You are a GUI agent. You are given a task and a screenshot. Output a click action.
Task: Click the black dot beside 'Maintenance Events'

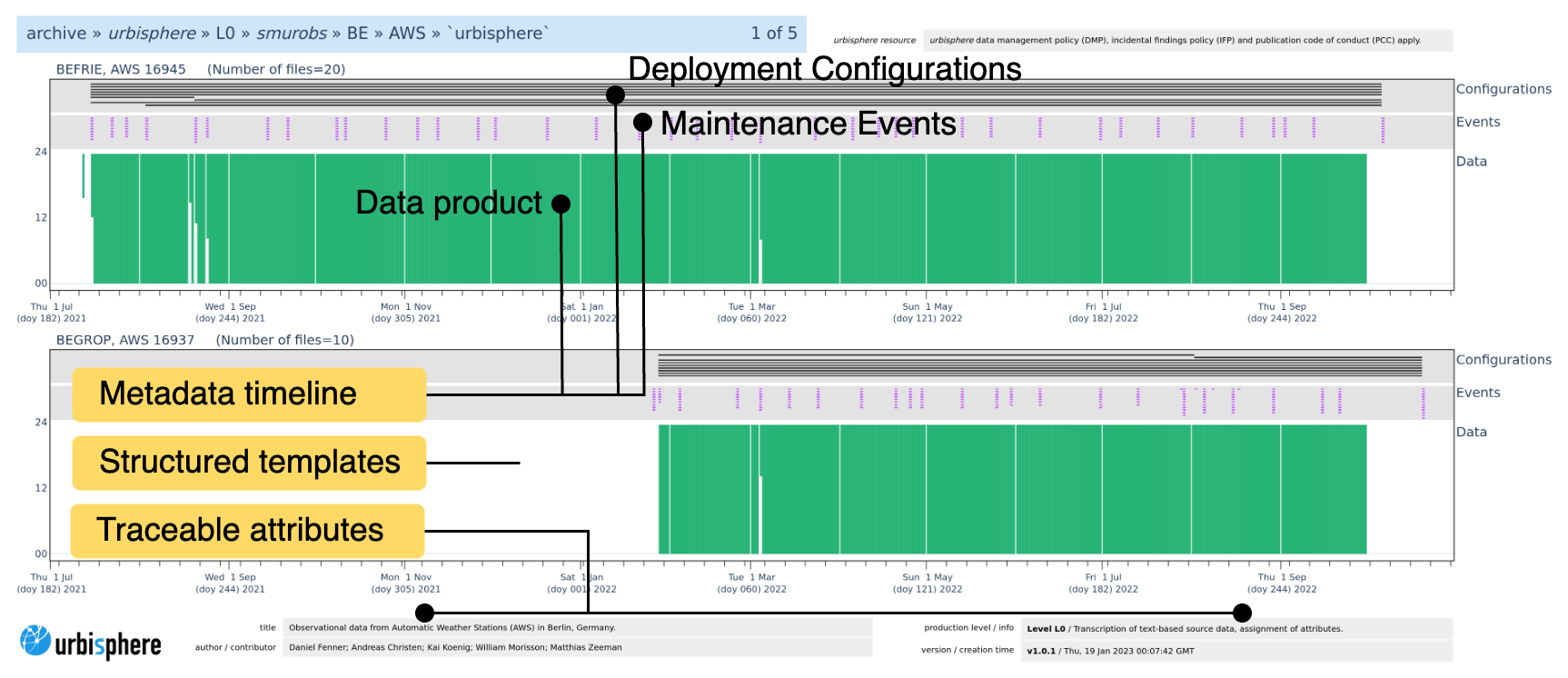(x=642, y=122)
